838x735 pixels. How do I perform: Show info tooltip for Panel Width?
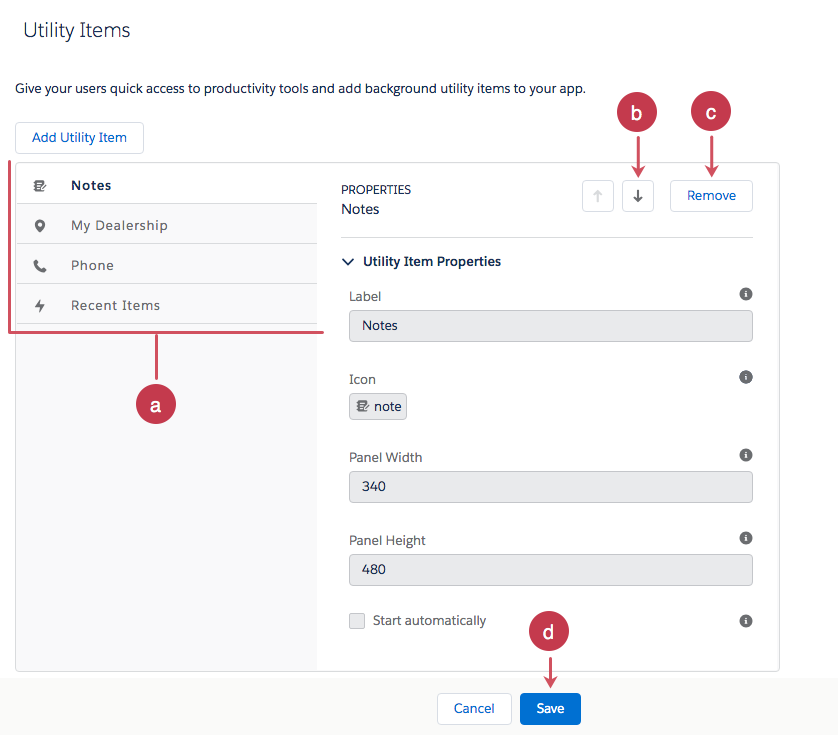746,455
